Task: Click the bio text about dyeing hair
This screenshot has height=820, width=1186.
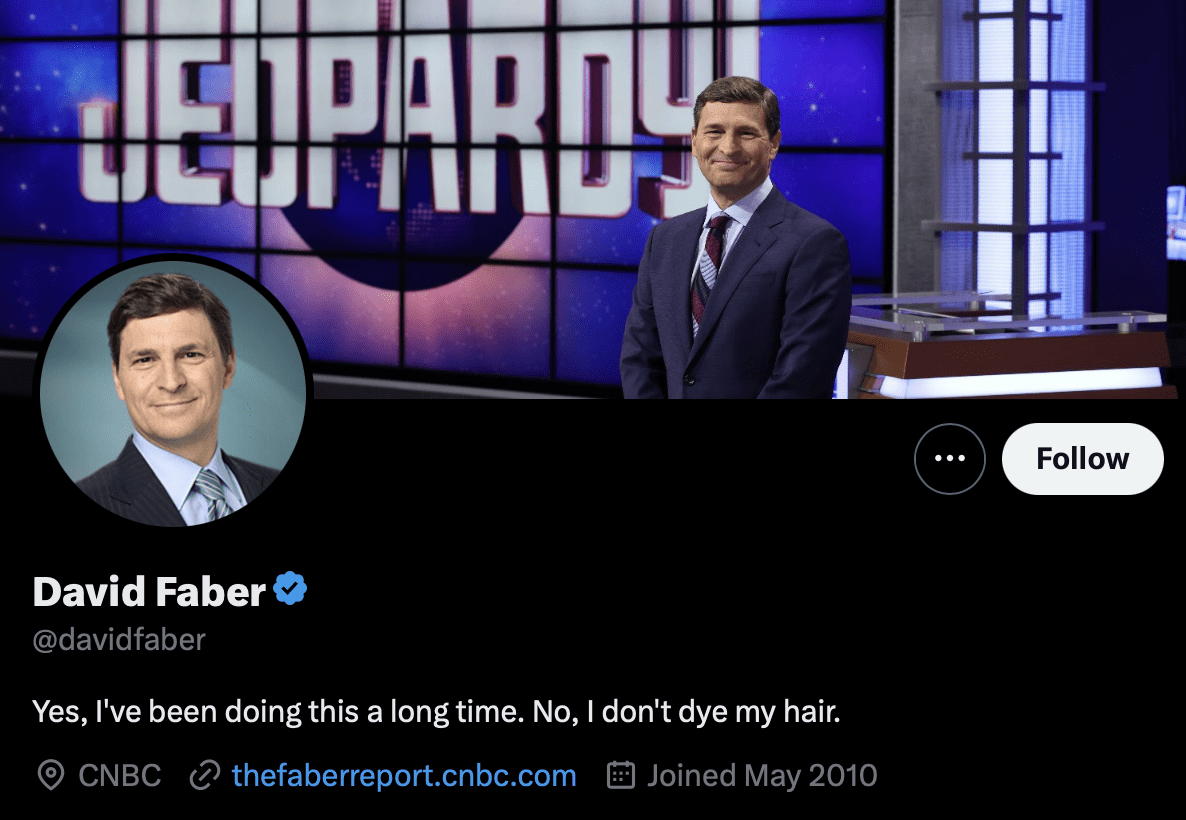Action: [436, 712]
